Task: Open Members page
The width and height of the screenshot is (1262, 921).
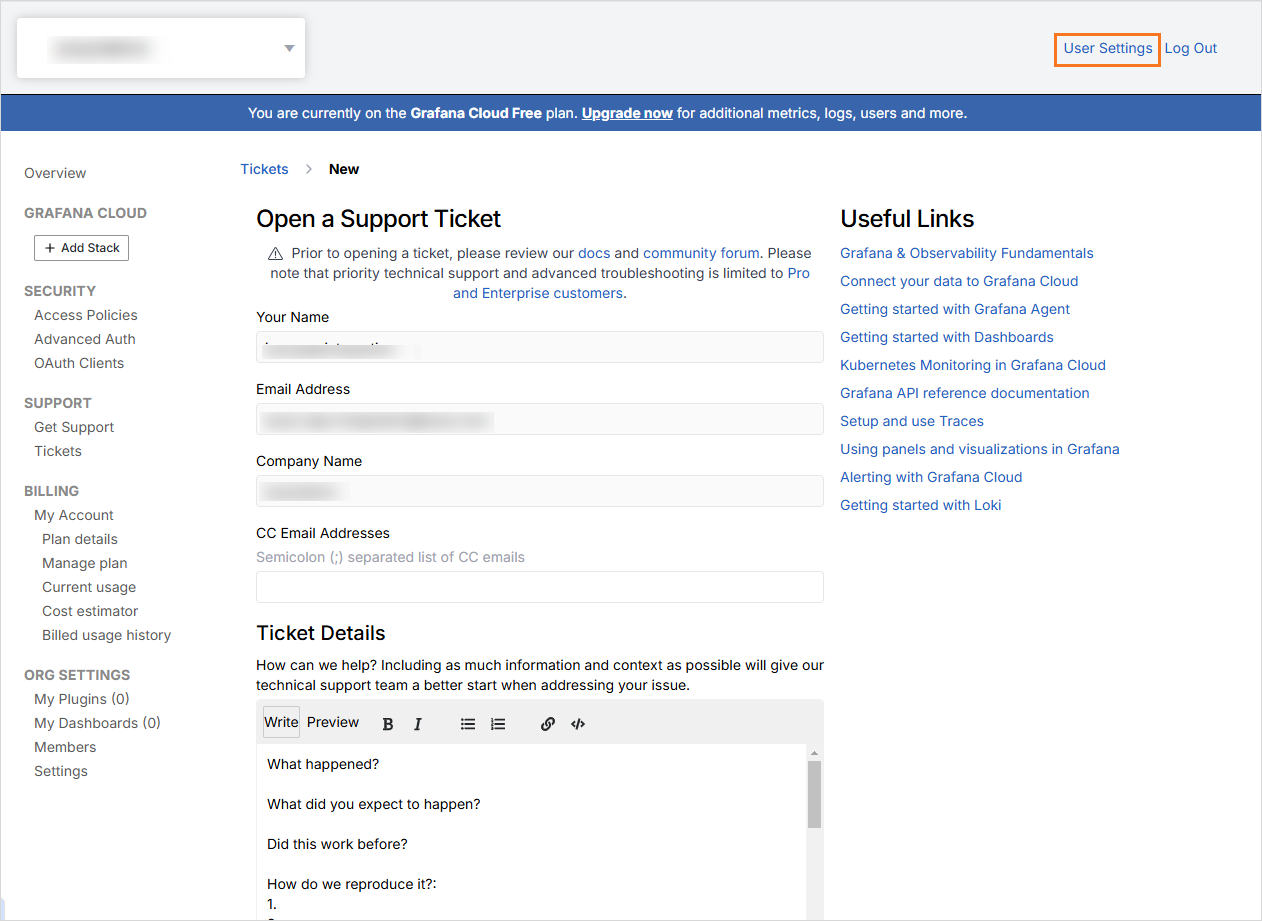Action: pos(65,747)
